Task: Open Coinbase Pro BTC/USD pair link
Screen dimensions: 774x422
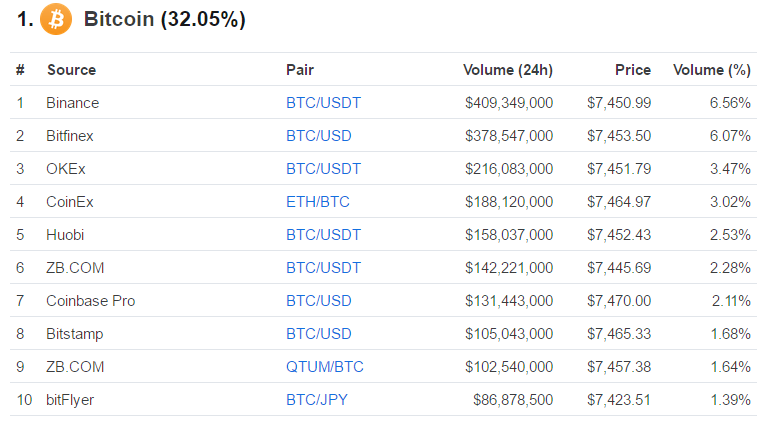Action: tap(318, 301)
